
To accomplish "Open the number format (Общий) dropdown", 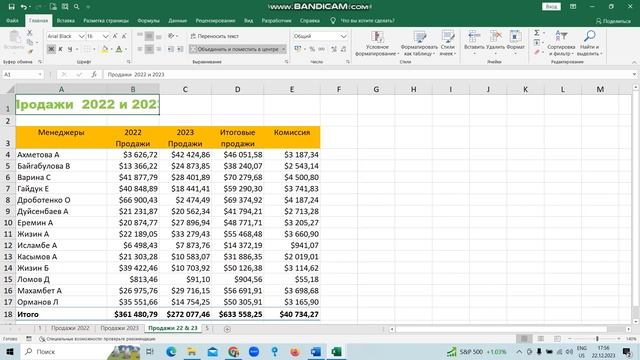I will pyautogui.click(x=343, y=36).
